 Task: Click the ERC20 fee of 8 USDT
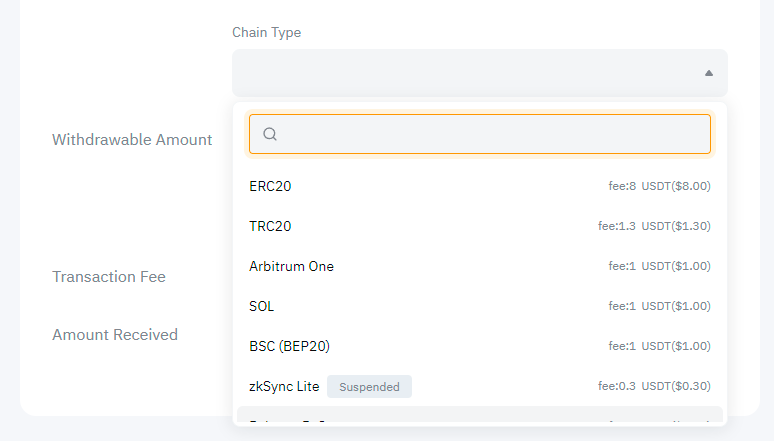[659, 186]
